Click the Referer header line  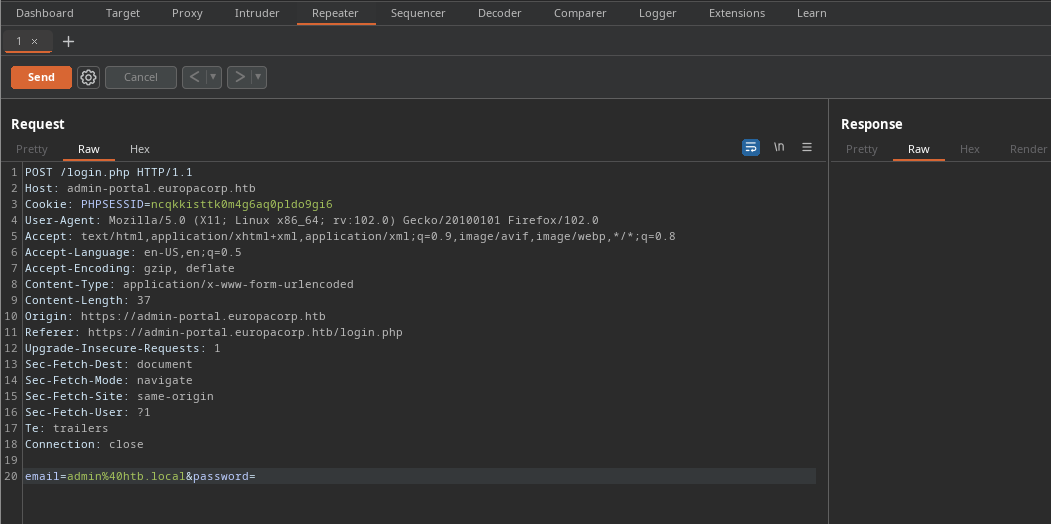click(213, 332)
